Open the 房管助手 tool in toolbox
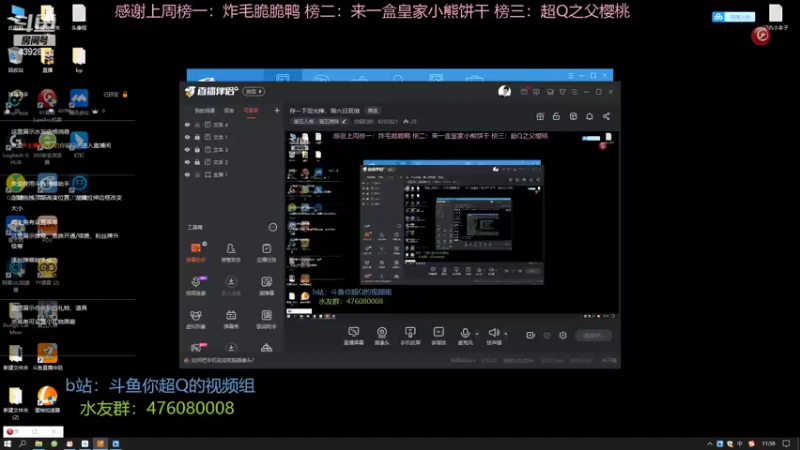 click(231, 252)
